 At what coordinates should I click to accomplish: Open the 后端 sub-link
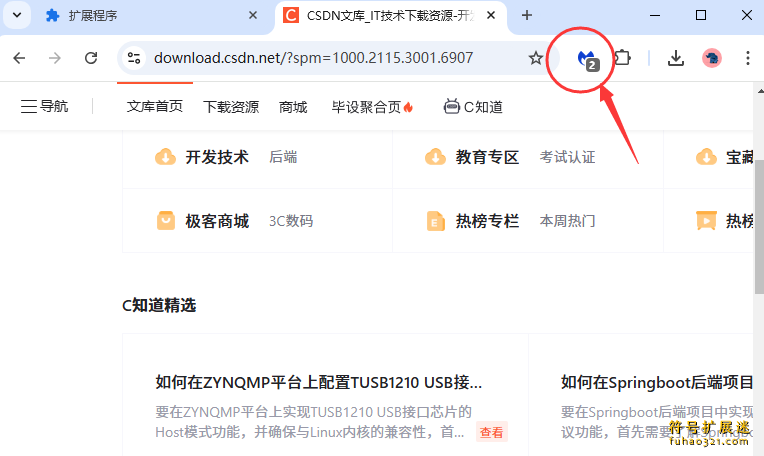[x=283, y=157]
